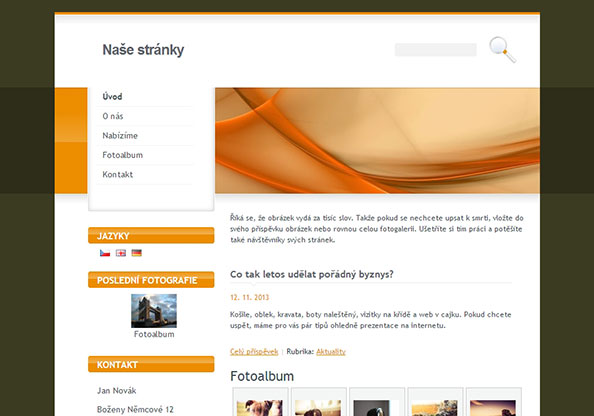Screen dimensions: 594x416
Task: Open the Tower Bridge photo thumbnail
Action: pos(154,311)
